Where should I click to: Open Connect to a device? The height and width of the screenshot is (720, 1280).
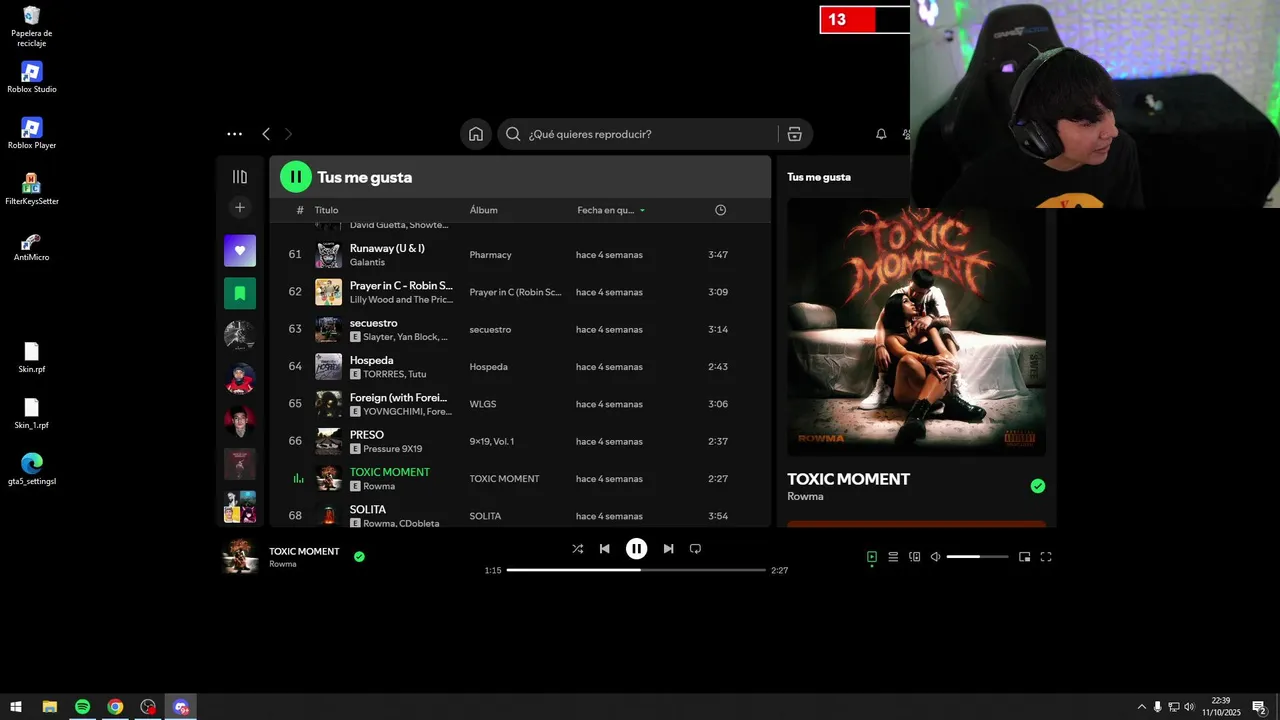pos(914,557)
